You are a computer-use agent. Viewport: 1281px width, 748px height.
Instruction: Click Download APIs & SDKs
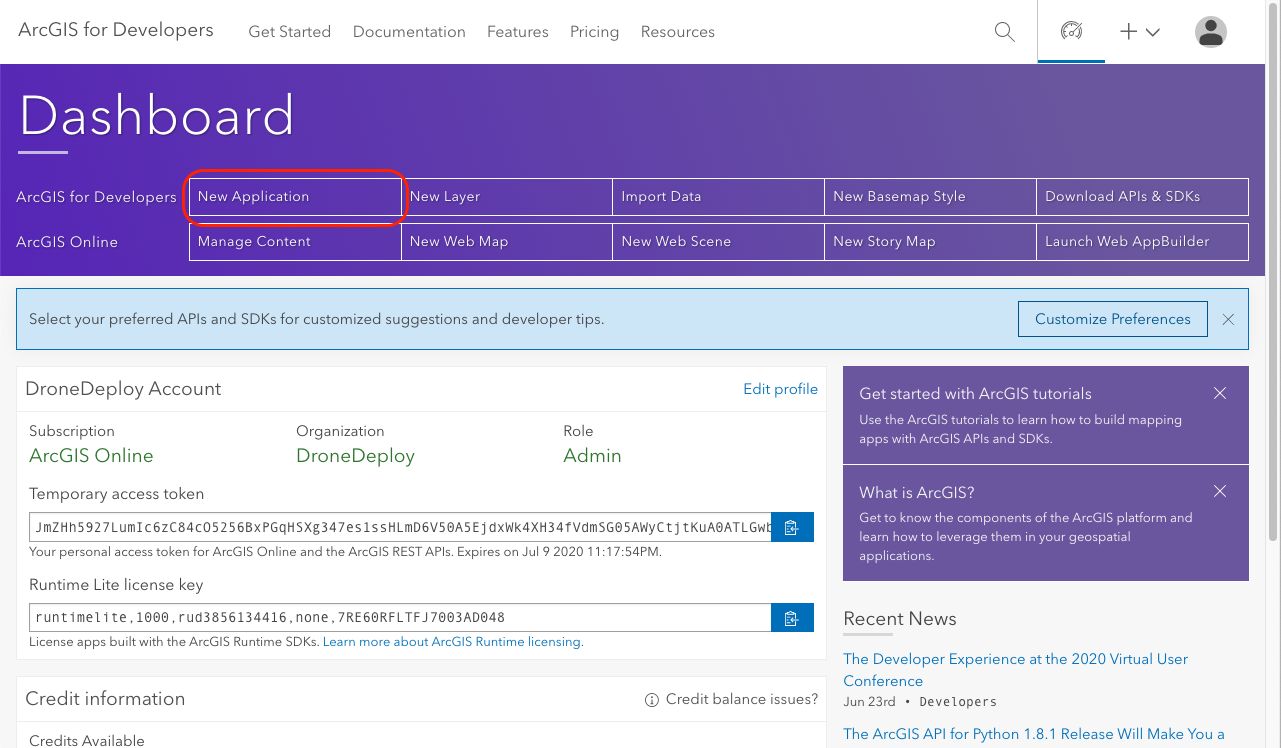tap(1143, 197)
